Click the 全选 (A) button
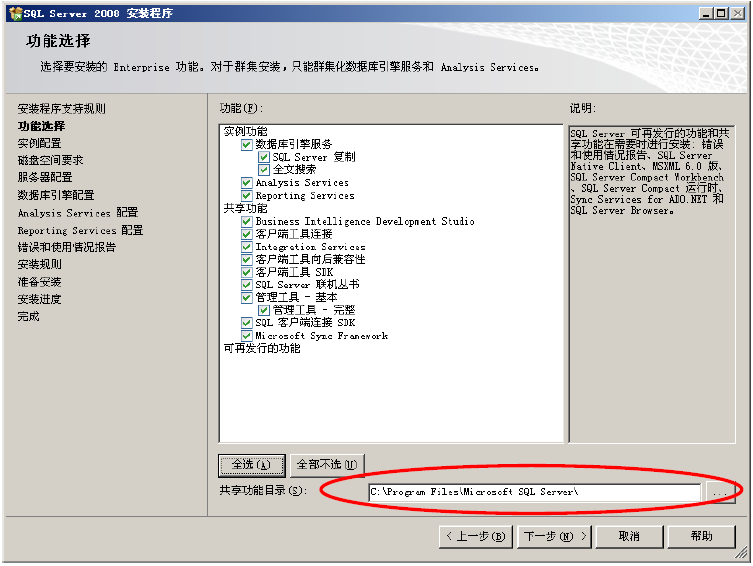This screenshot has height=566, width=753. (x=252, y=465)
